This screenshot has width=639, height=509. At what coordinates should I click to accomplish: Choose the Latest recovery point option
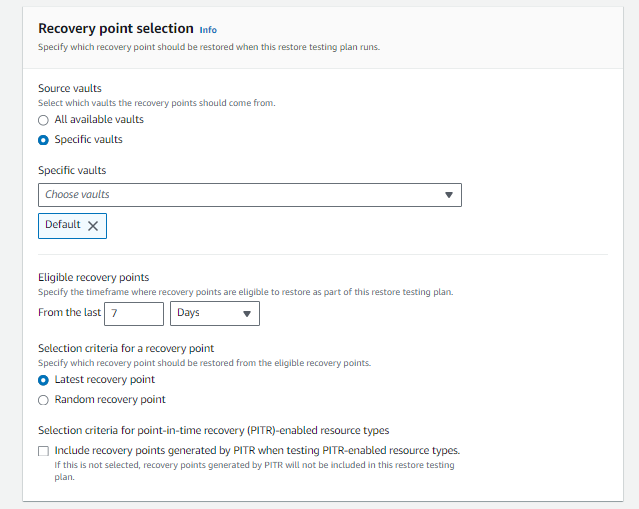pyautogui.click(x=43, y=380)
